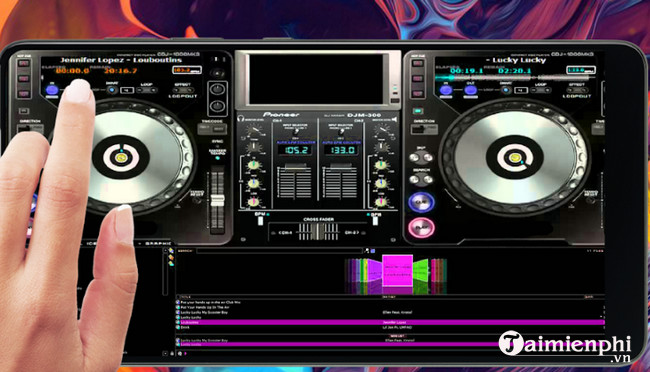Click the small icon right of search field
The image size is (650, 372).
tap(367, 251)
